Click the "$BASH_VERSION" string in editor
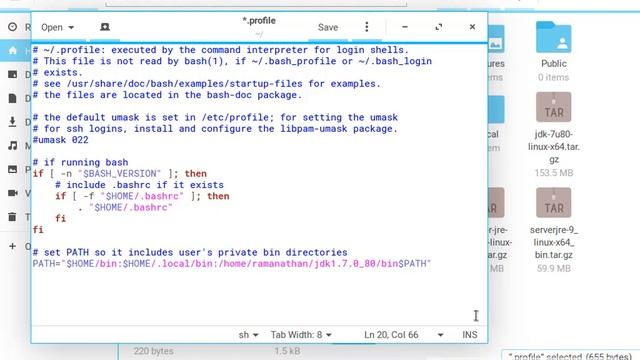Screen dimensions: 640x360 coord(119,173)
